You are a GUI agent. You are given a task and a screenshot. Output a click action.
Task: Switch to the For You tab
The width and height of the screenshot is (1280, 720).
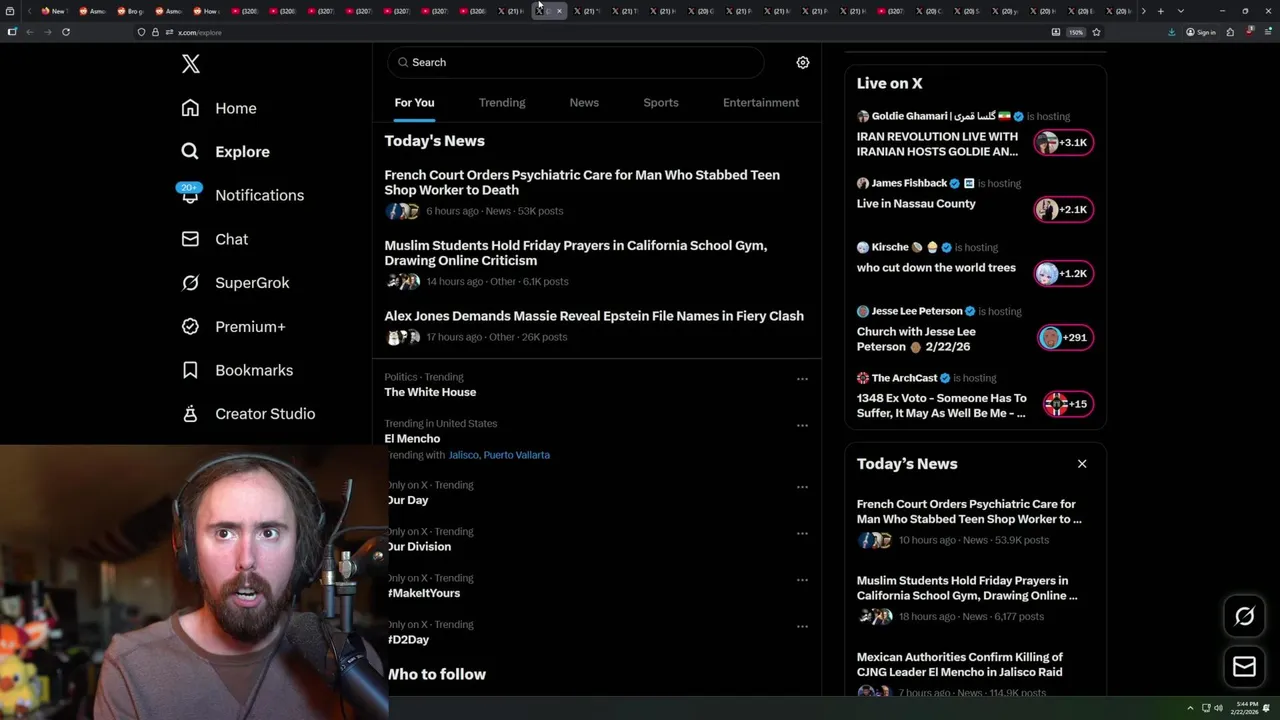pyautogui.click(x=414, y=103)
